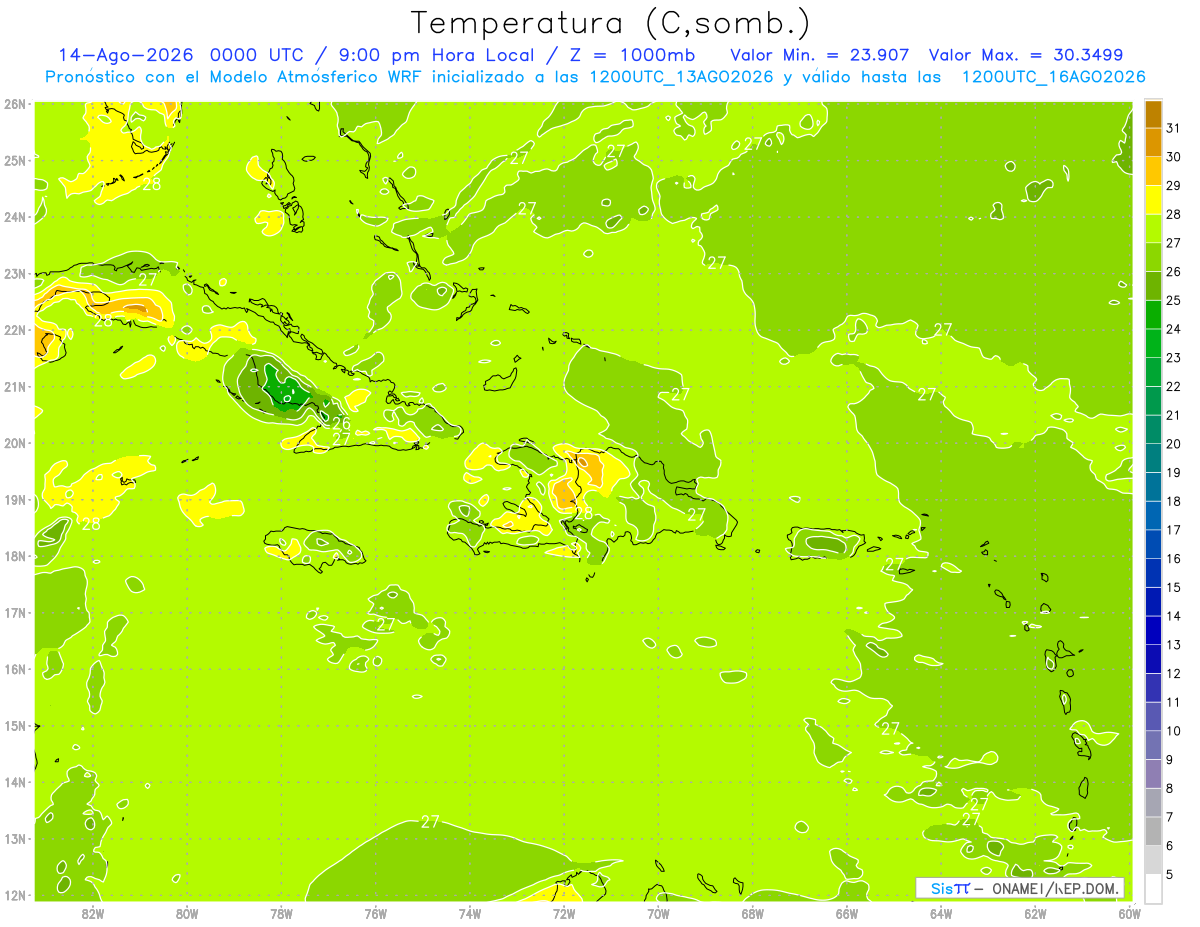1200x927 pixels.
Task: Select the '62W' longitude axis label
Action: click(1035, 913)
